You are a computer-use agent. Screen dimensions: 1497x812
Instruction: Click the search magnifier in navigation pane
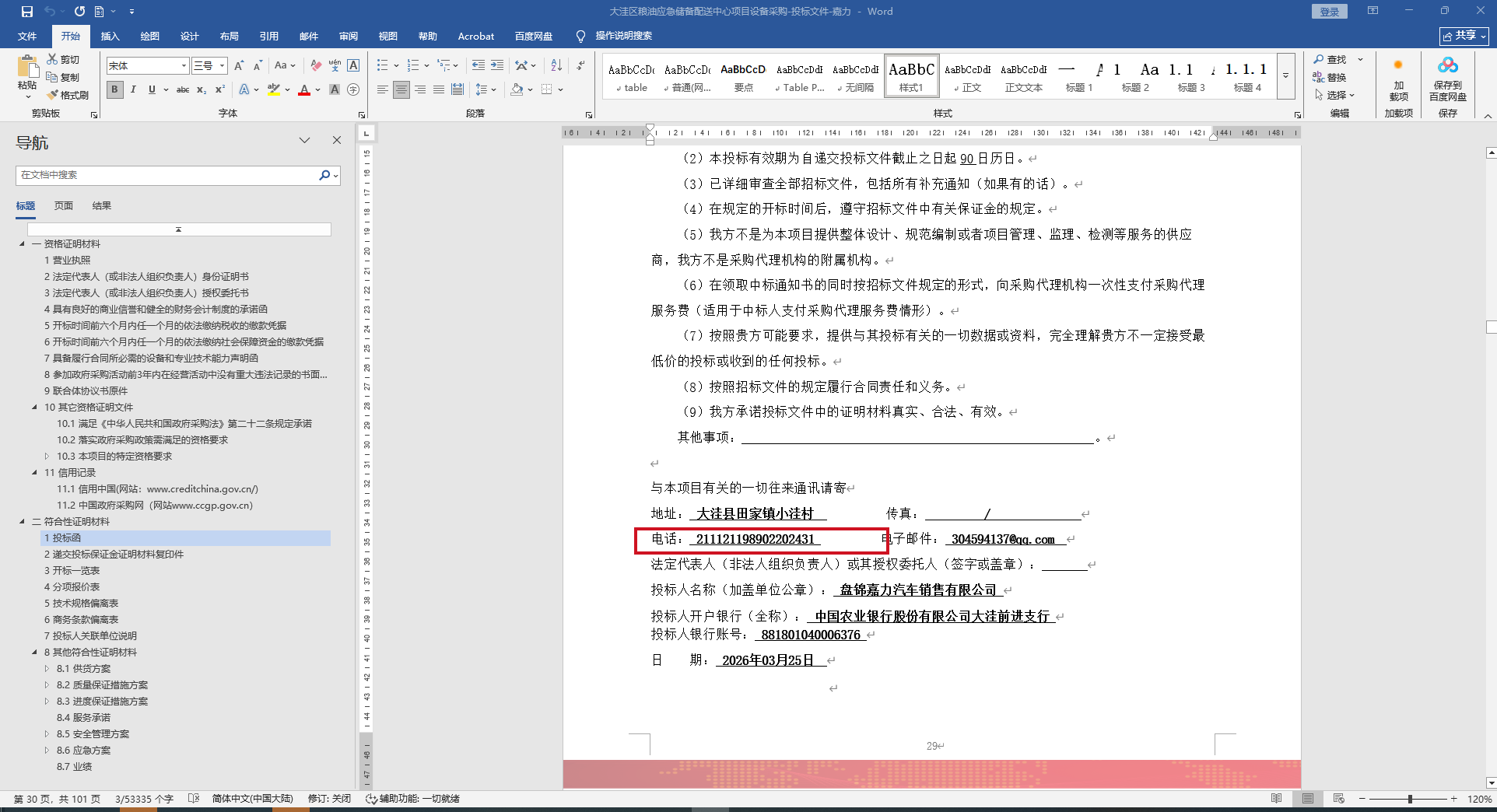[324, 175]
